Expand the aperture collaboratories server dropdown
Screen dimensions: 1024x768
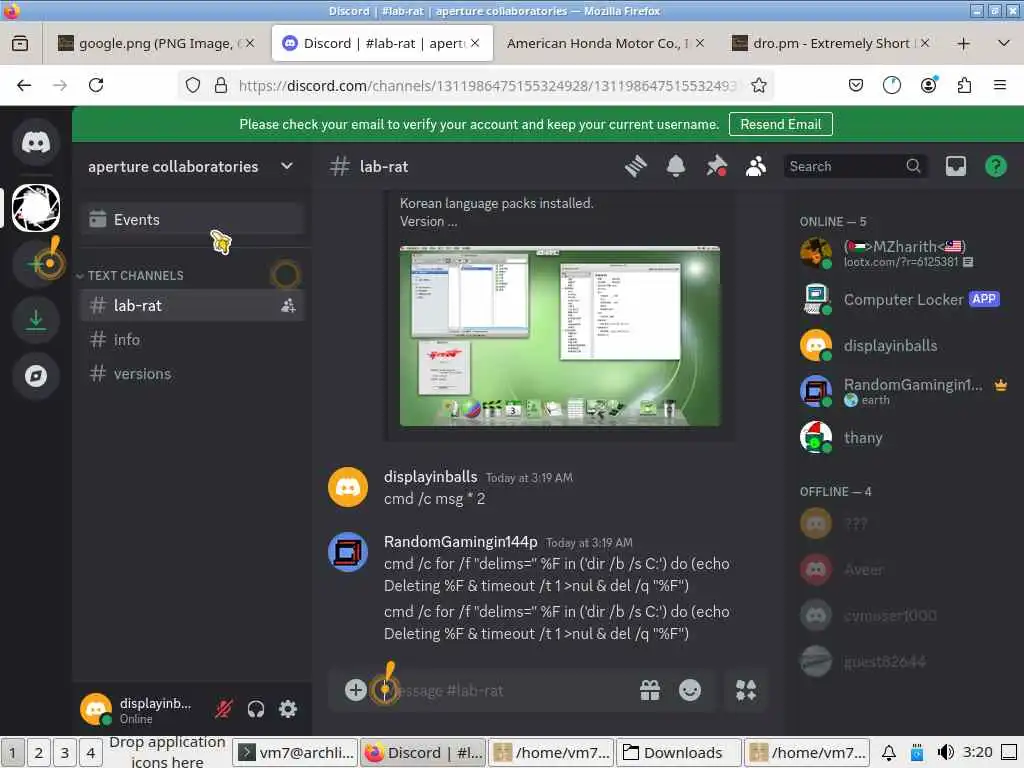pos(287,167)
